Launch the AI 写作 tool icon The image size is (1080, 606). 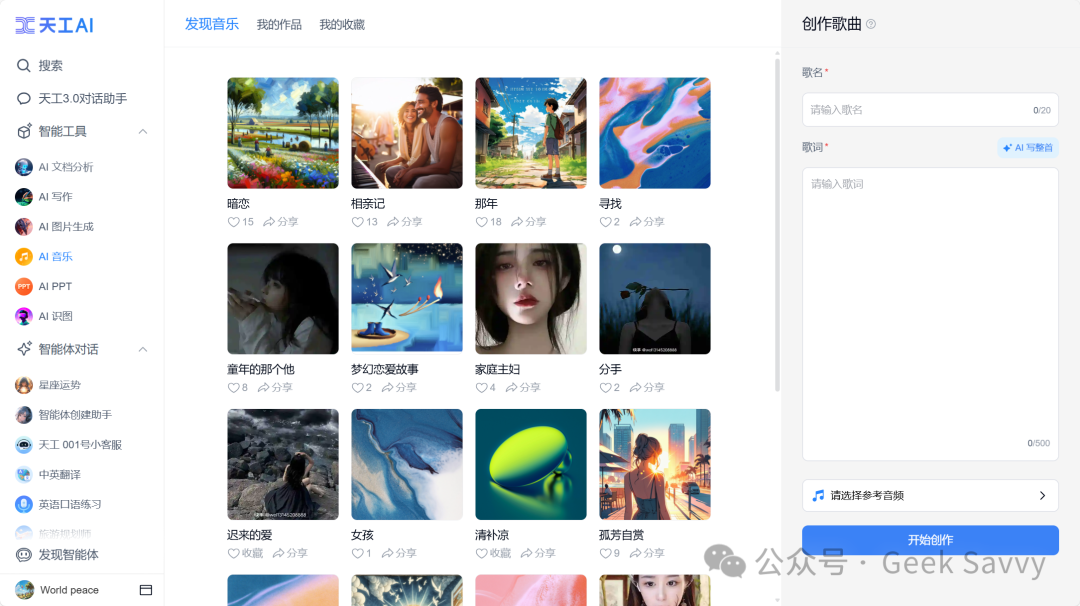(23, 197)
